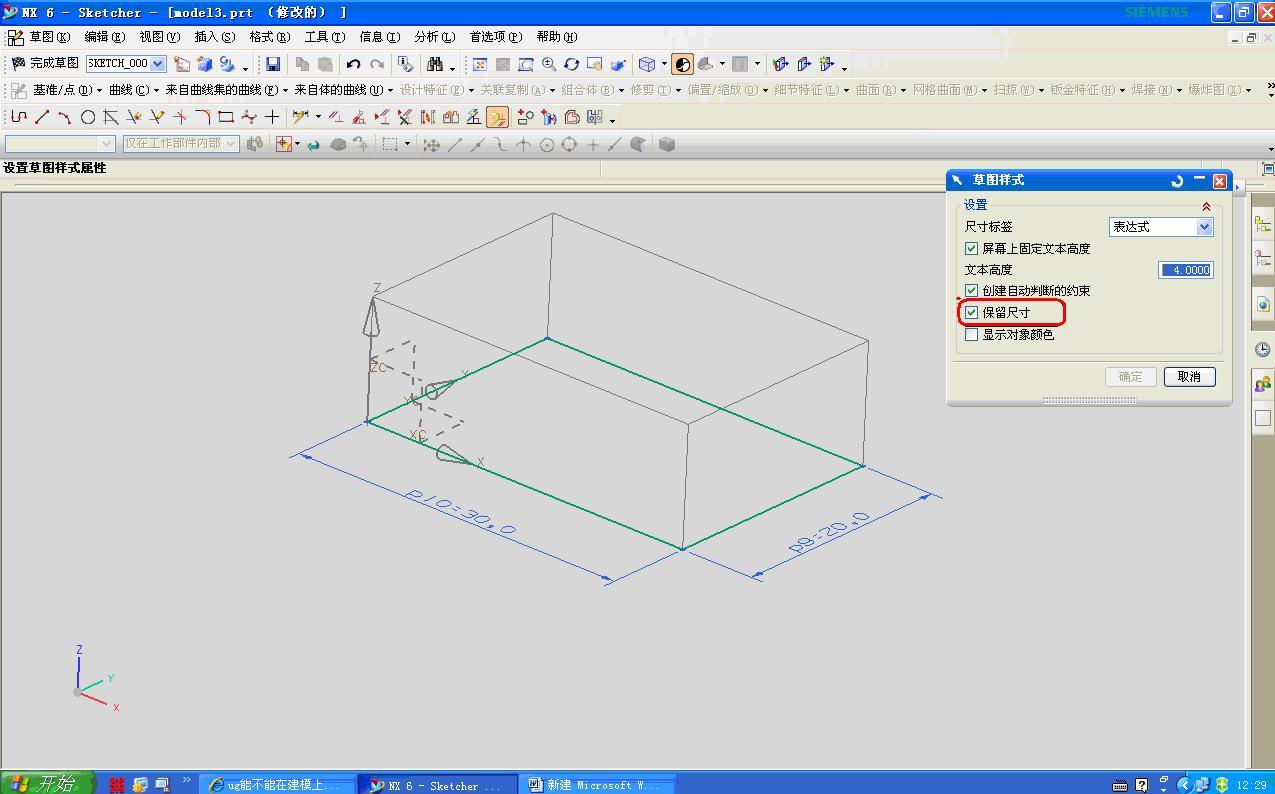Undo the last action with the arrow
Screen dimensions: 1275x794
click(x=353, y=64)
